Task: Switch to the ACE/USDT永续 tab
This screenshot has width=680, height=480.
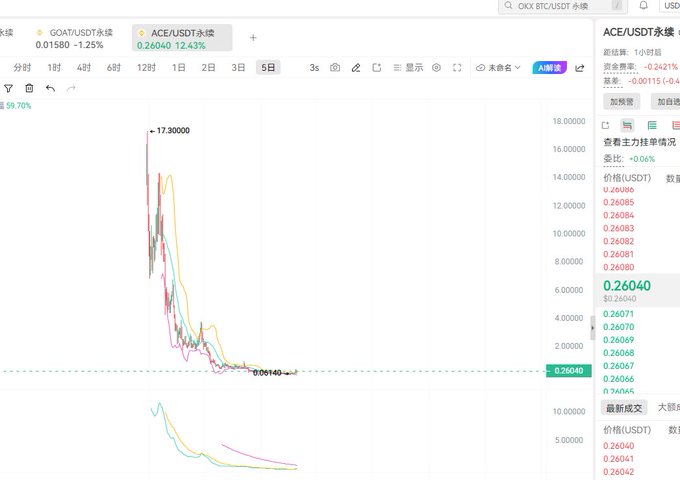Action: (182, 38)
